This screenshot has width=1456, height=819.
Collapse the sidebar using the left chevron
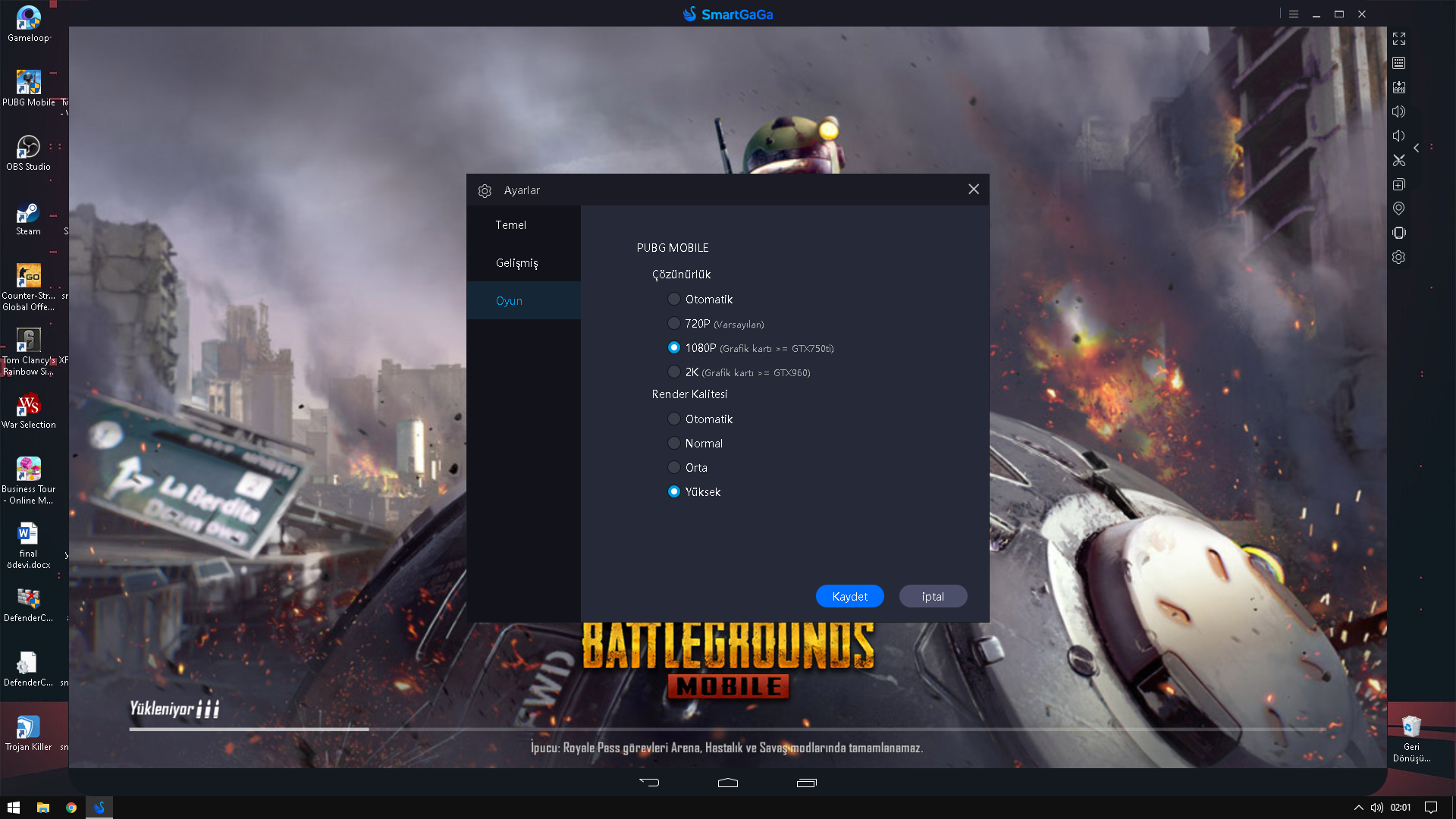coord(1416,148)
